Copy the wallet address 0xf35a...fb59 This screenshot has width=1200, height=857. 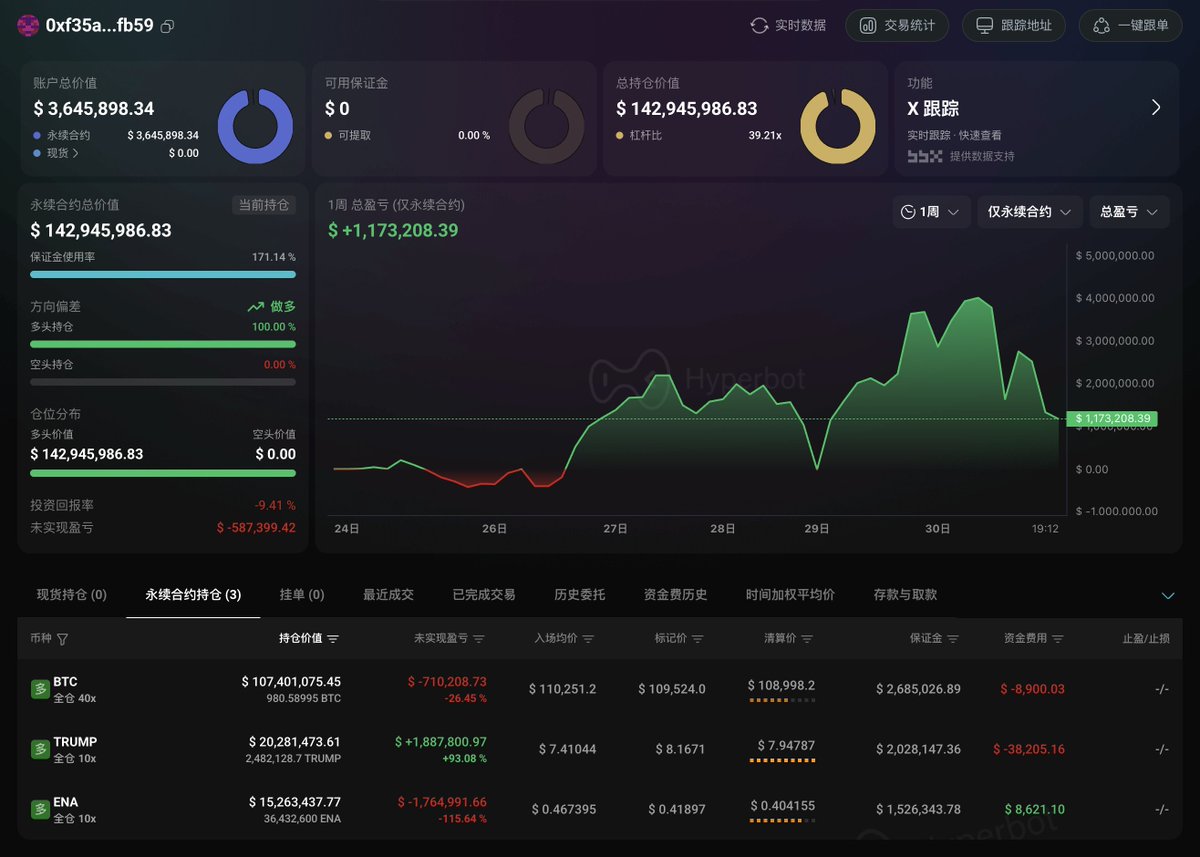pos(167,26)
